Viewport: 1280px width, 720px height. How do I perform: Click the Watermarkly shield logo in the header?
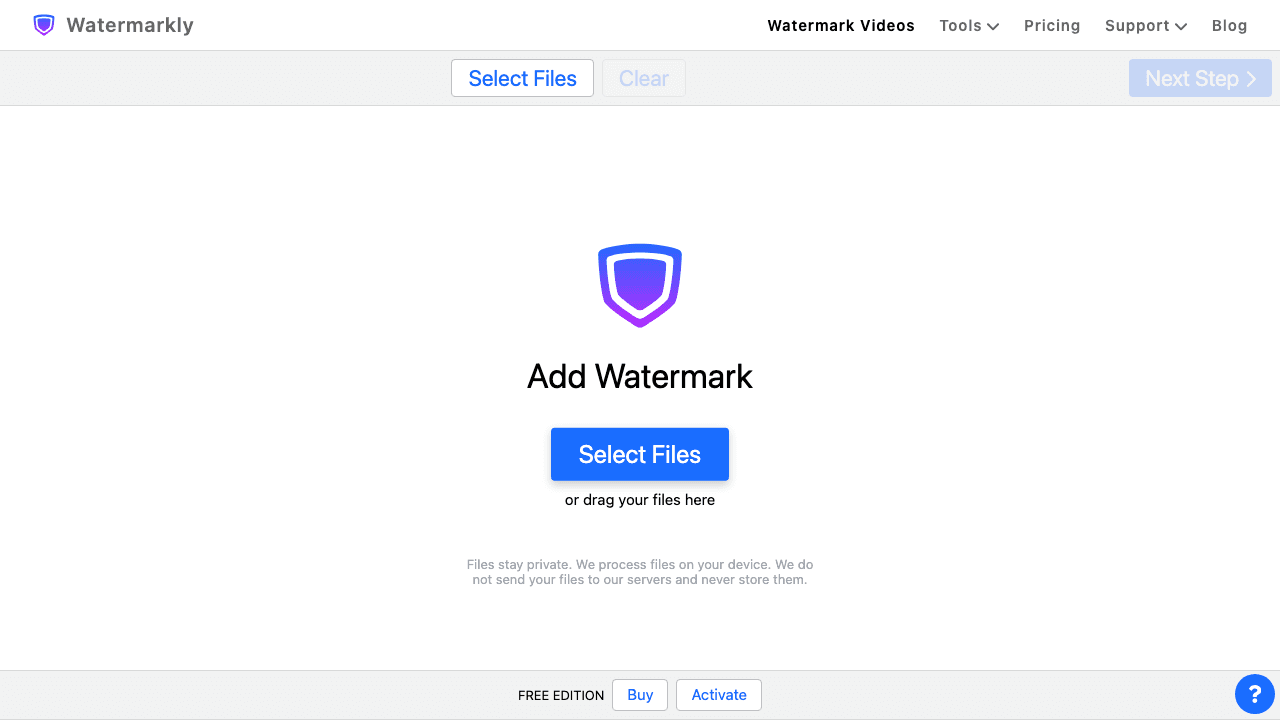pos(44,24)
